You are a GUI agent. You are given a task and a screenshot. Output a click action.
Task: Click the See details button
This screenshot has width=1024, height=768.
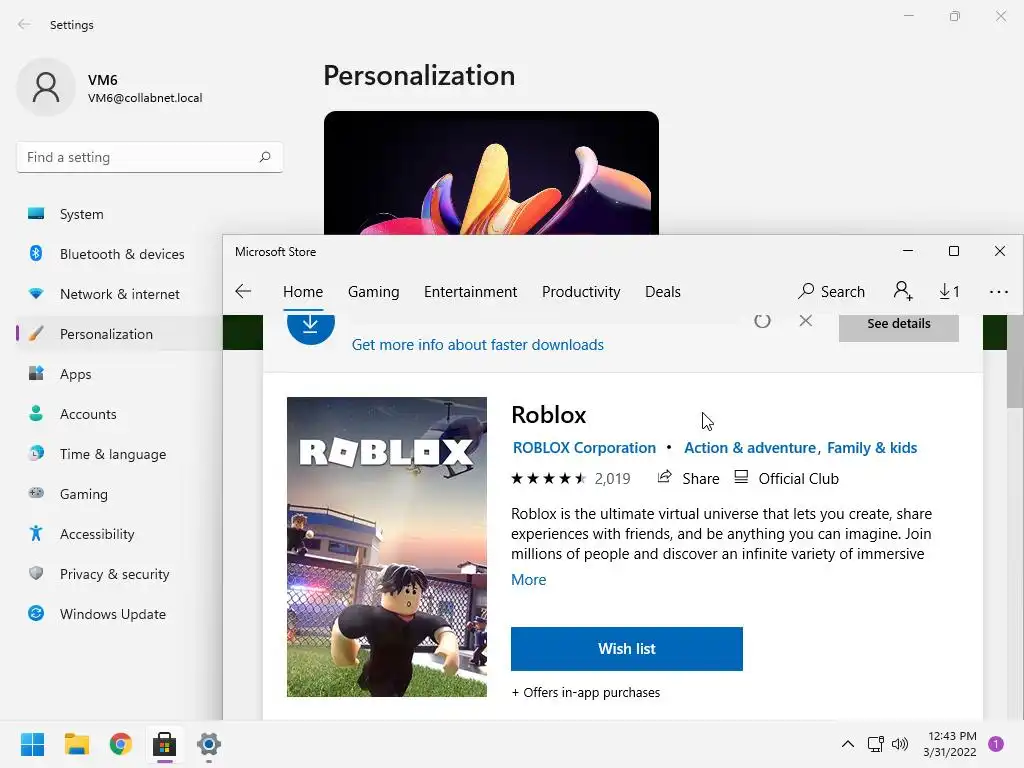click(899, 327)
